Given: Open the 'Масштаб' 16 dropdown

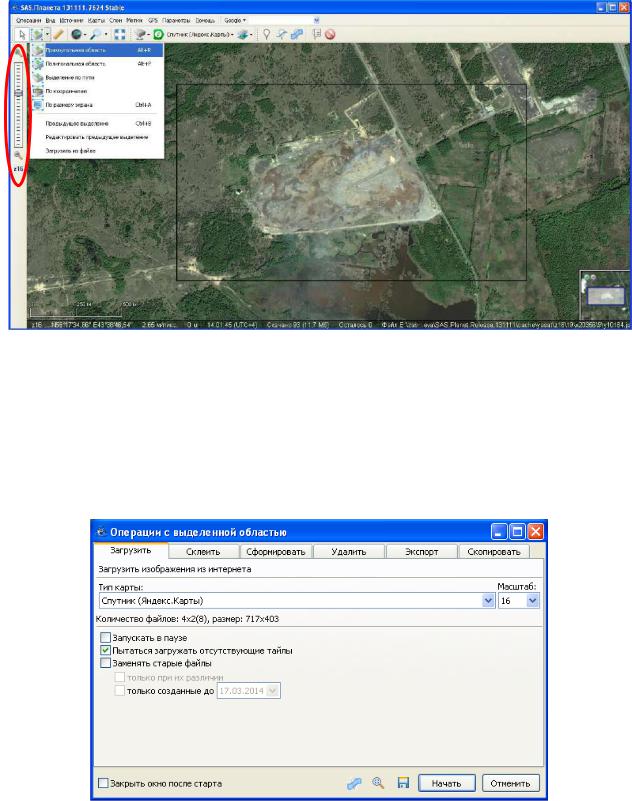Looking at the screenshot, I should coord(532,601).
